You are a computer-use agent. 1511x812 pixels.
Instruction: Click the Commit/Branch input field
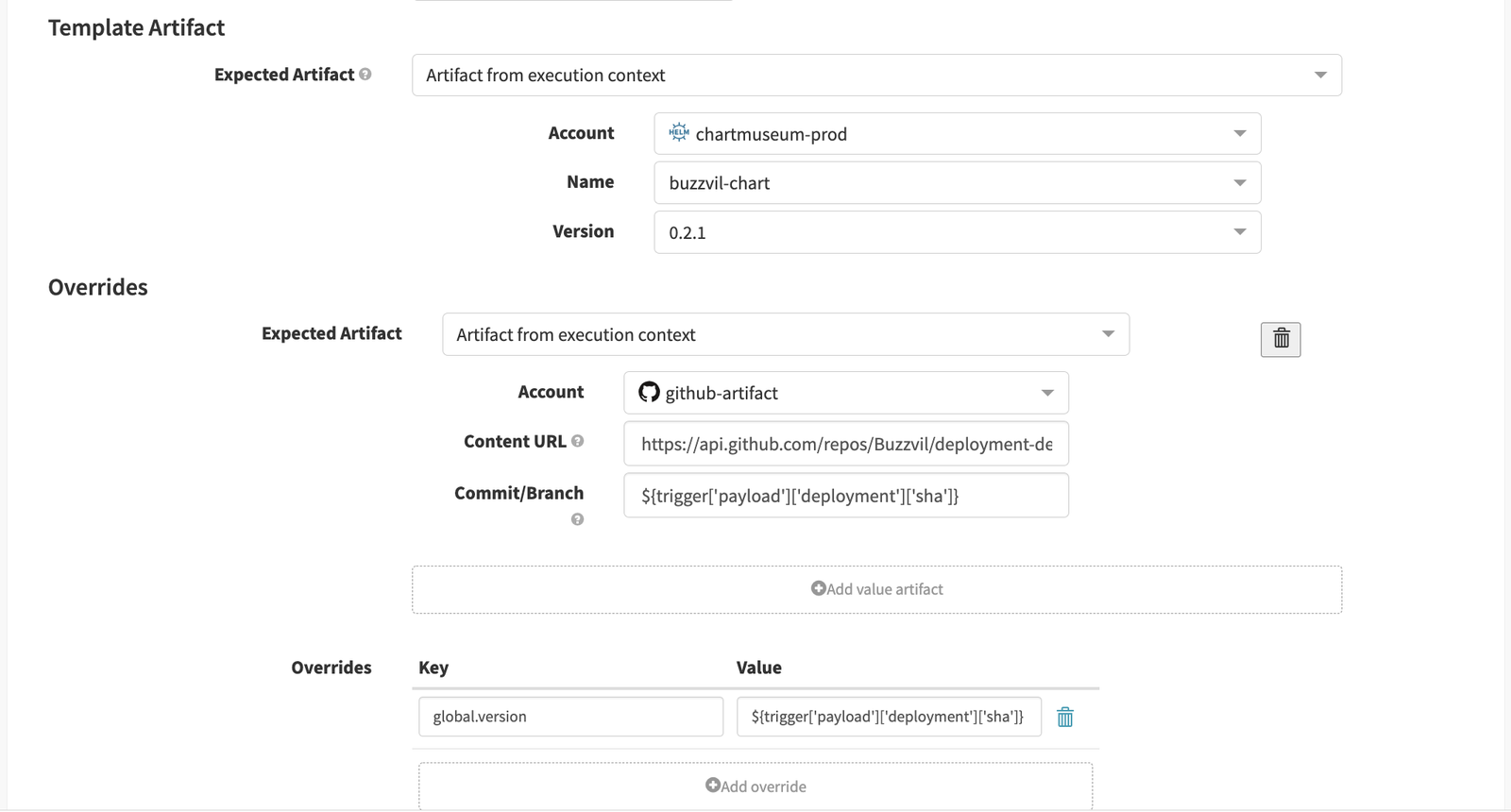point(845,496)
